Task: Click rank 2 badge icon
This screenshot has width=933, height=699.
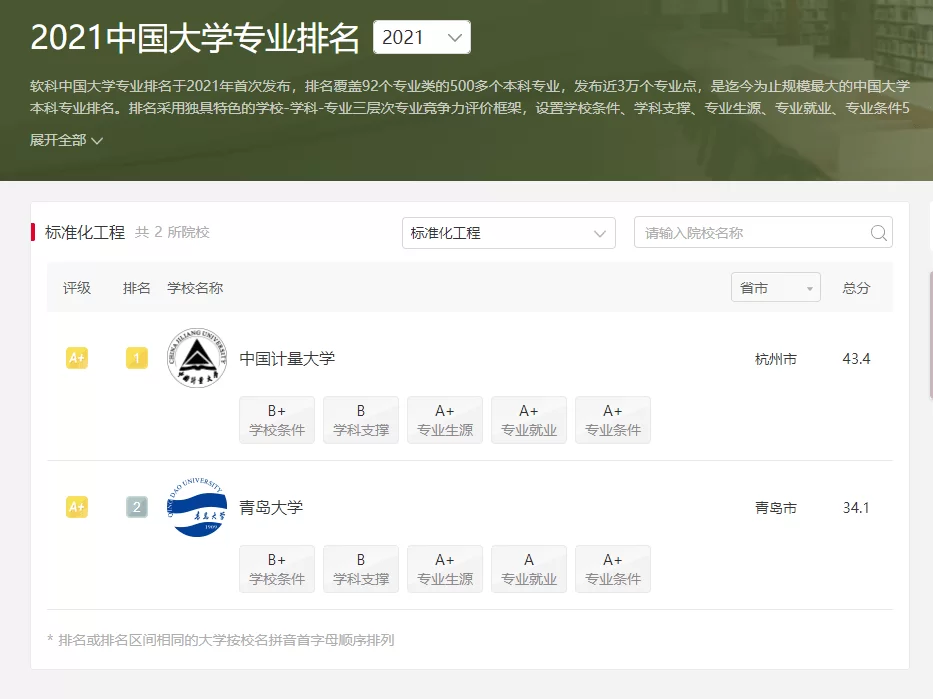Action: pyautogui.click(x=137, y=507)
